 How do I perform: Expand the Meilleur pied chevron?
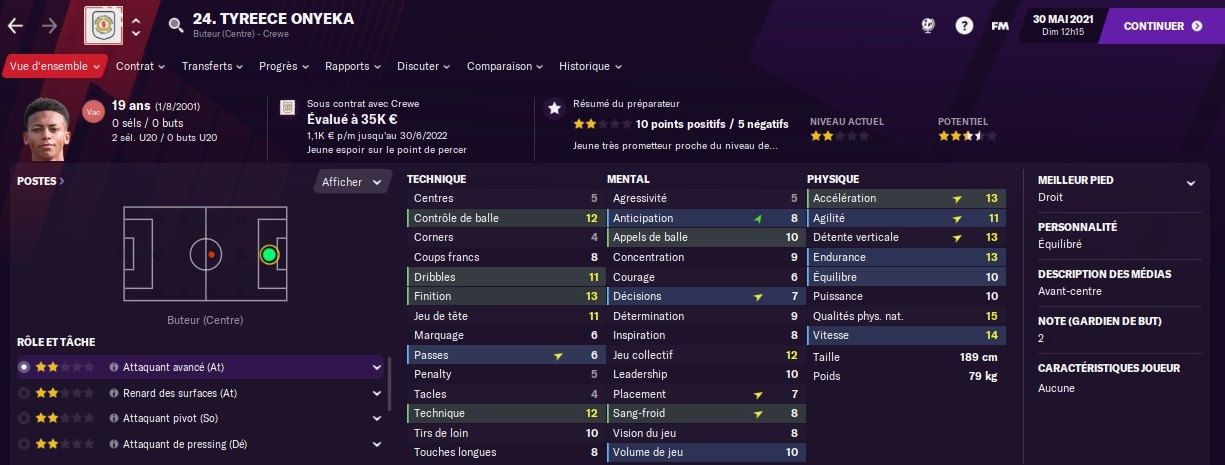(x=1190, y=183)
